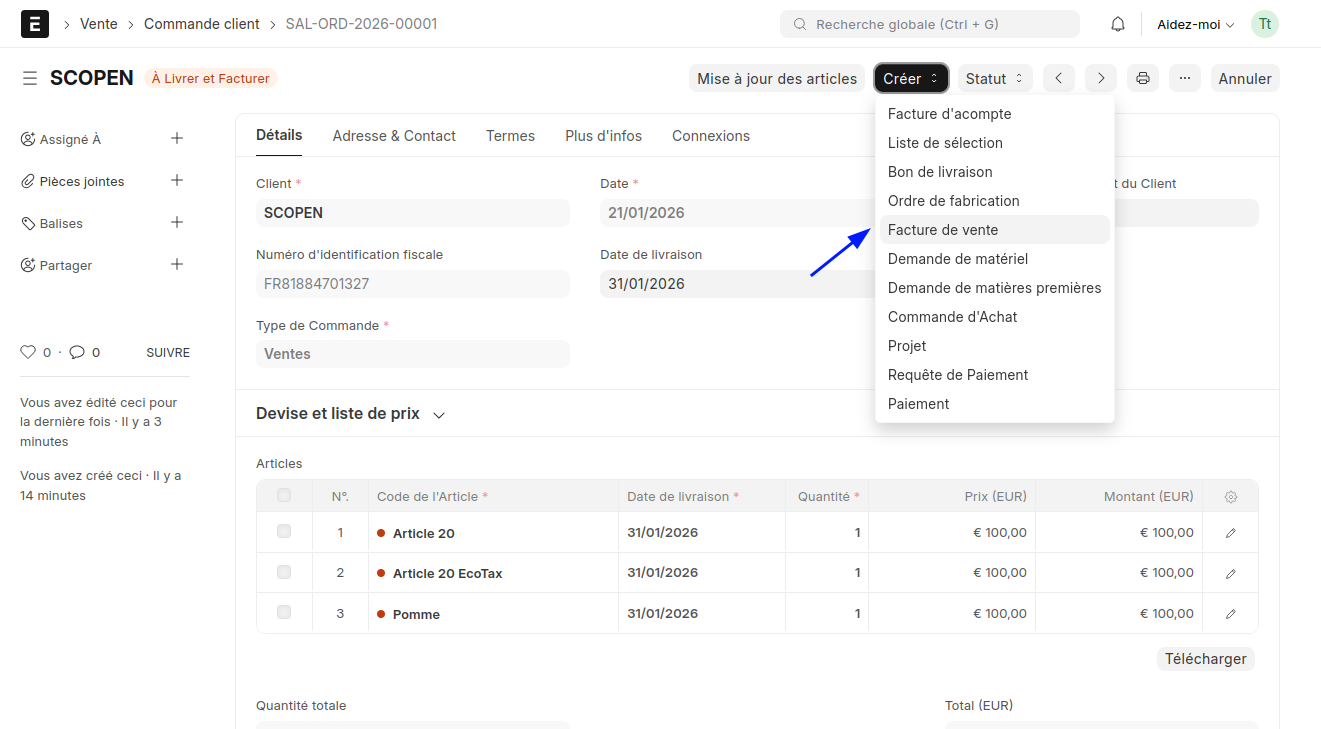Choose Requête de Paiement from menu
Screen dimensions: 1321x729
[x=995, y=375]
